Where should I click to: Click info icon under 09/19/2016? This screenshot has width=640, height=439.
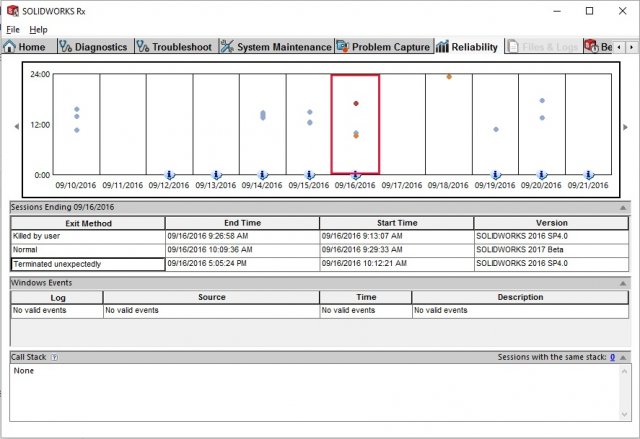(x=496, y=175)
